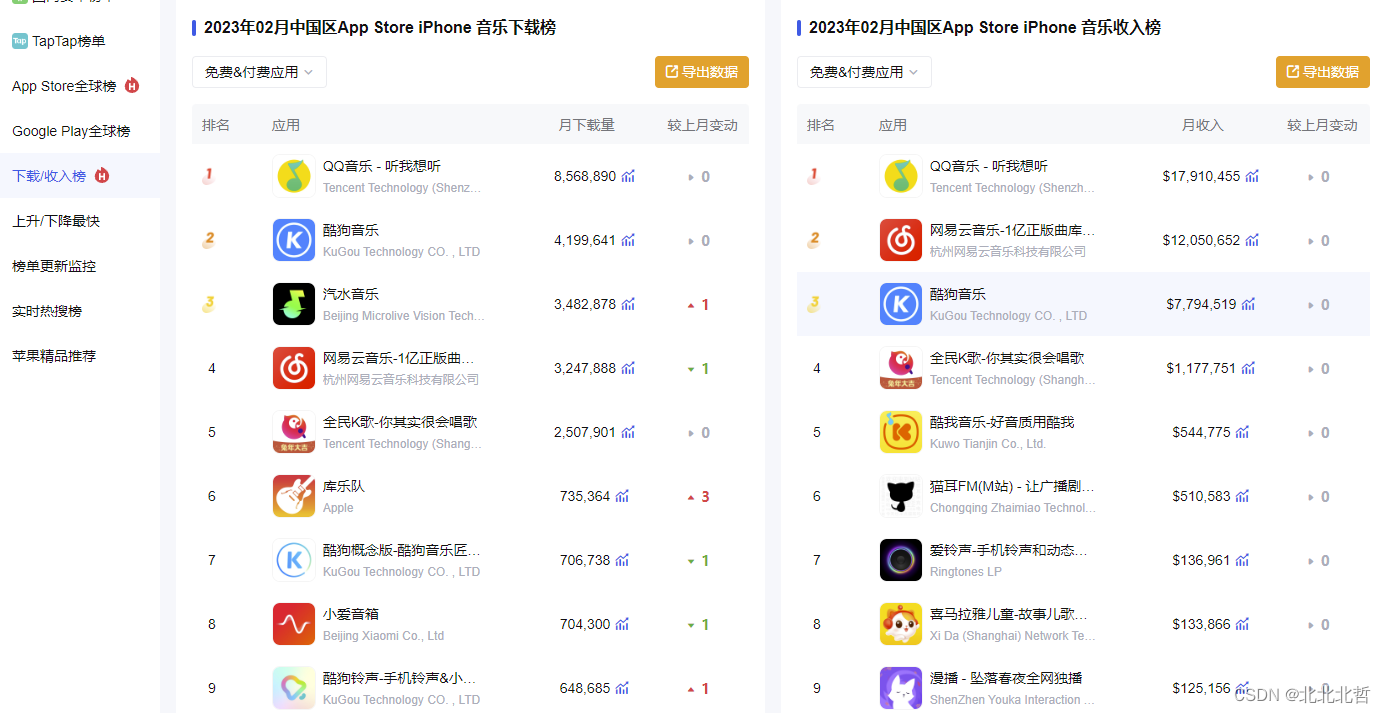View trend chart icon beside 735,364 downloads

coord(622,496)
